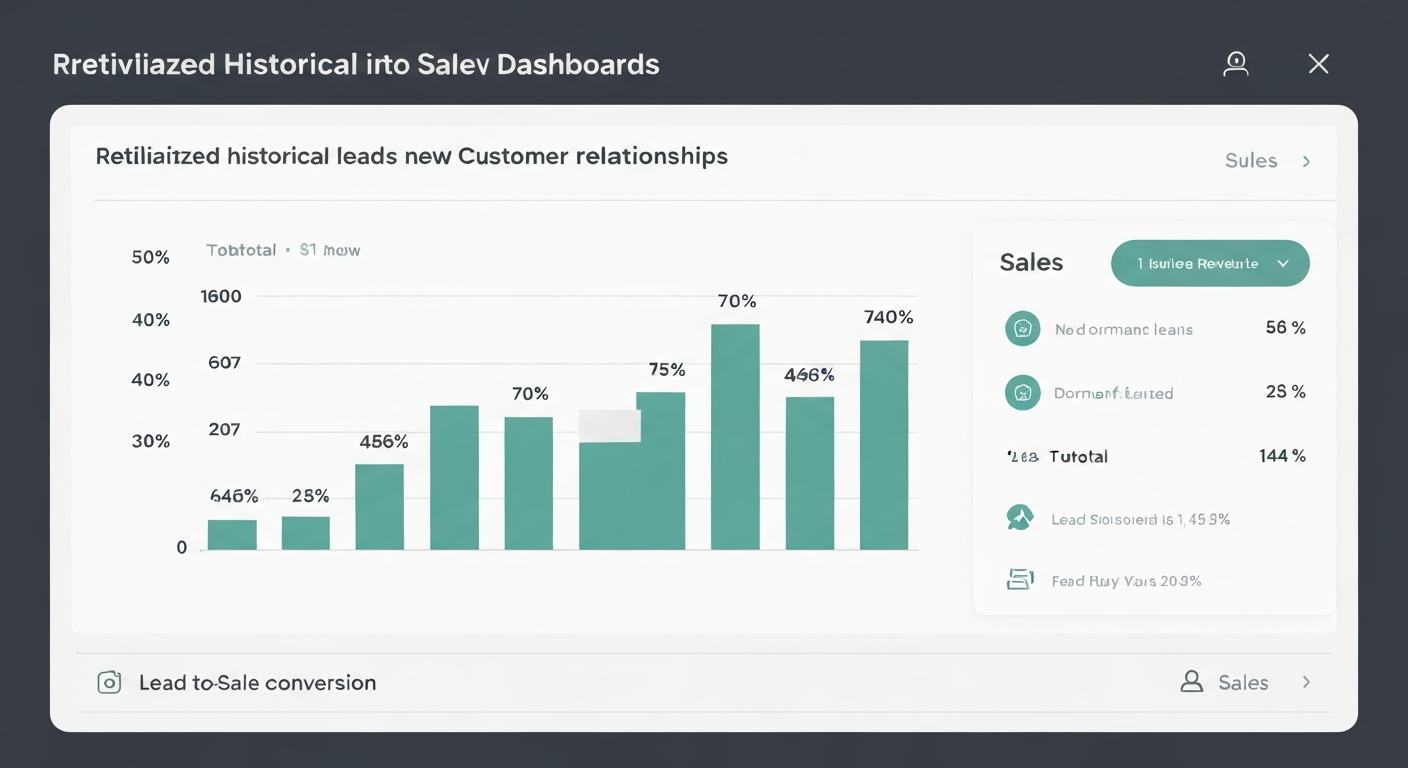
Task: Click the Lead to-Sale conversion camera icon
Action: 109,683
